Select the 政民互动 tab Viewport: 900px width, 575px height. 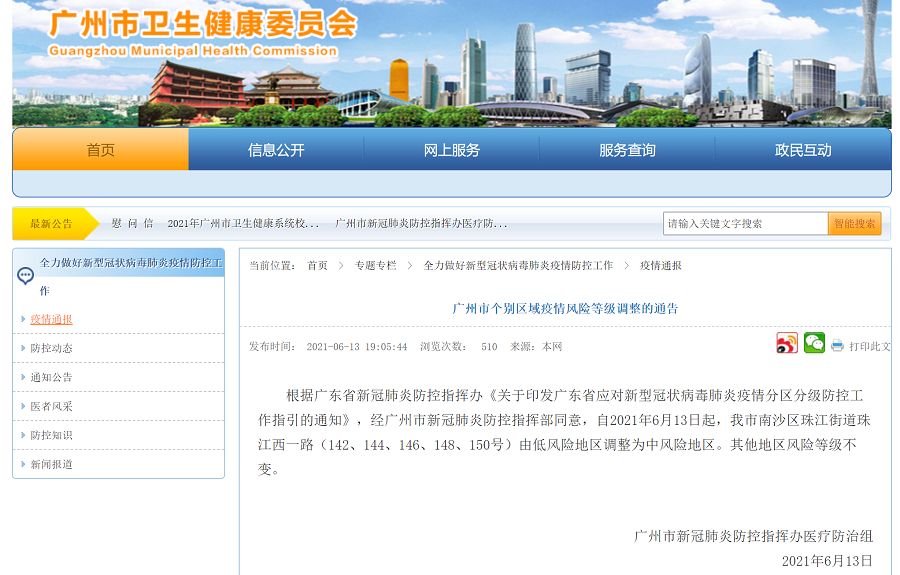click(803, 150)
